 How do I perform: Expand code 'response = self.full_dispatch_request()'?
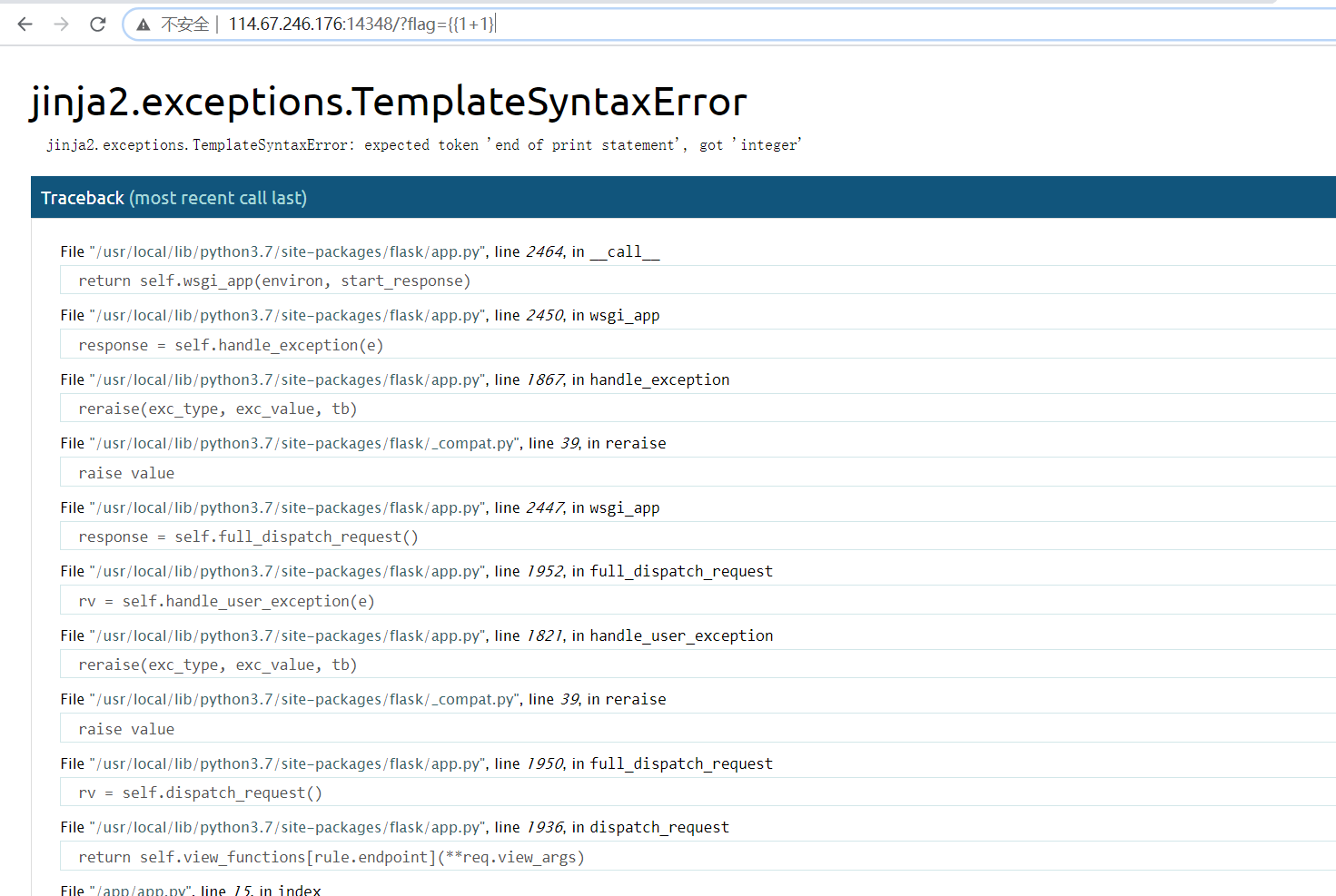[698, 537]
